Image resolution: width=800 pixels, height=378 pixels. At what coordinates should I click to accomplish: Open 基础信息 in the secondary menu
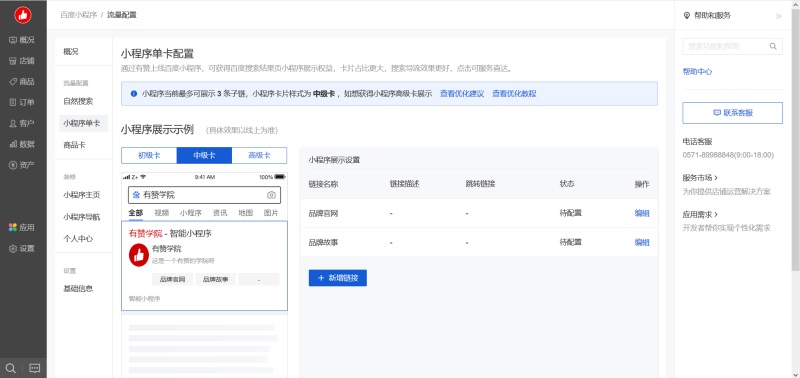pos(78,288)
